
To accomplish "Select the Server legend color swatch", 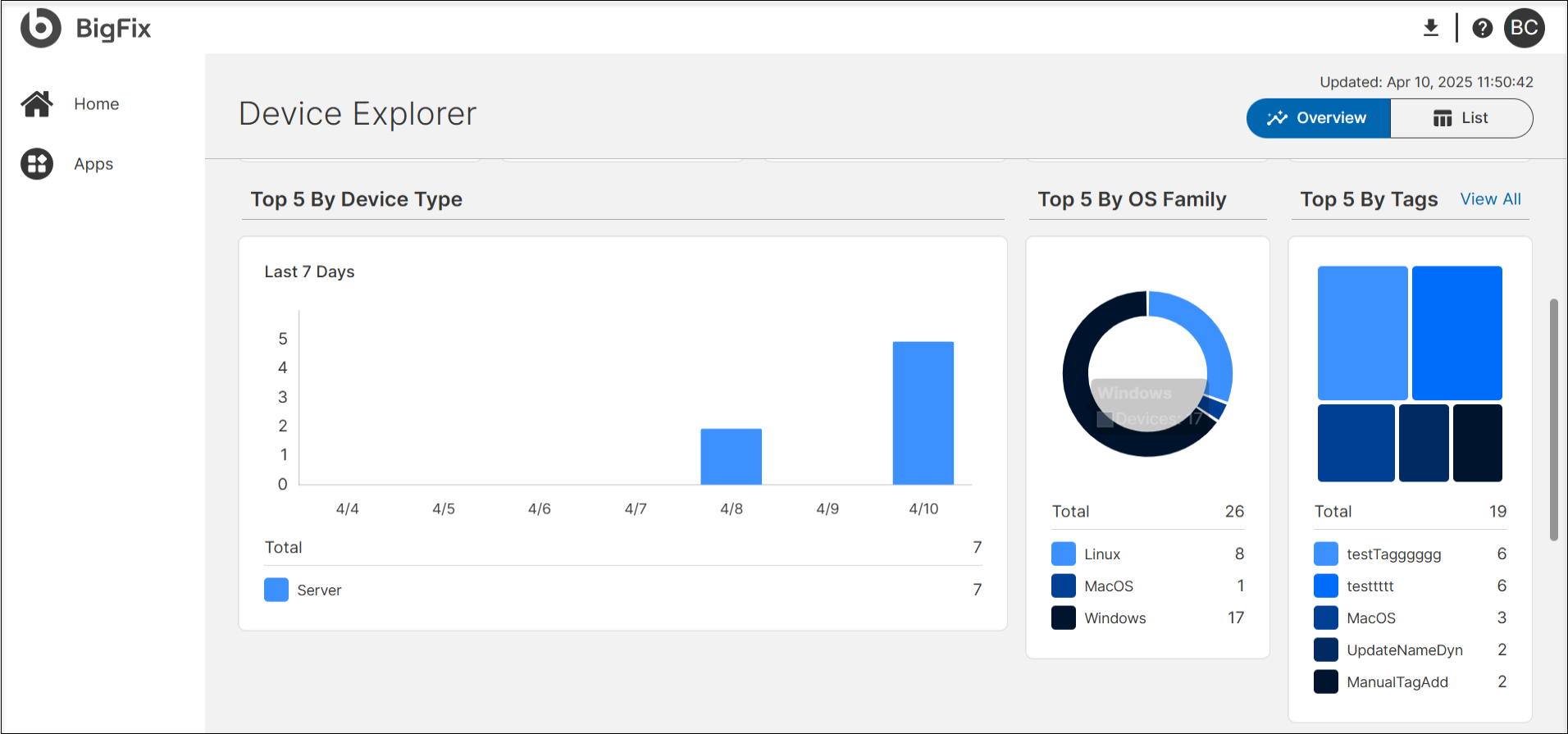I will click(276, 590).
